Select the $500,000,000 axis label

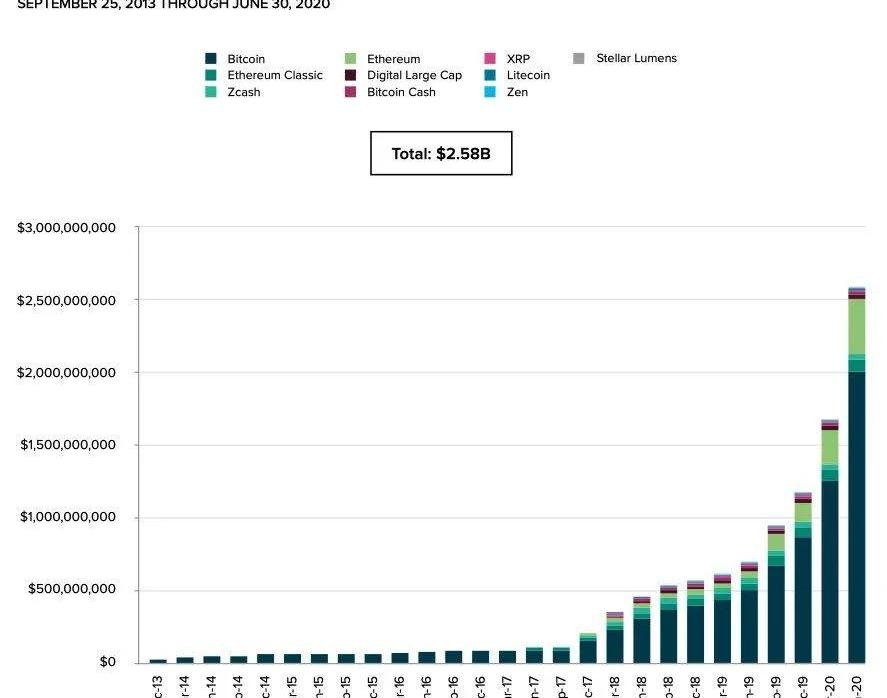click(73, 590)
